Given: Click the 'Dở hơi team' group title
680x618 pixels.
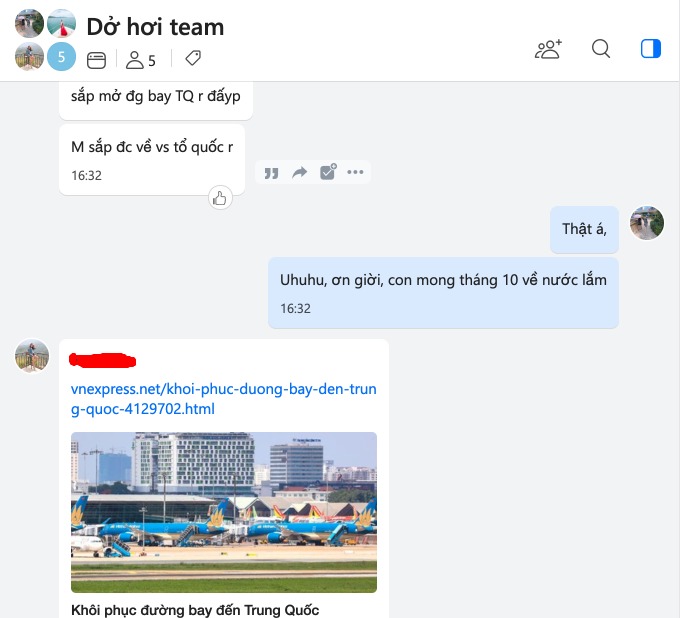Looking at the screenshot, I should click(155, 27).
